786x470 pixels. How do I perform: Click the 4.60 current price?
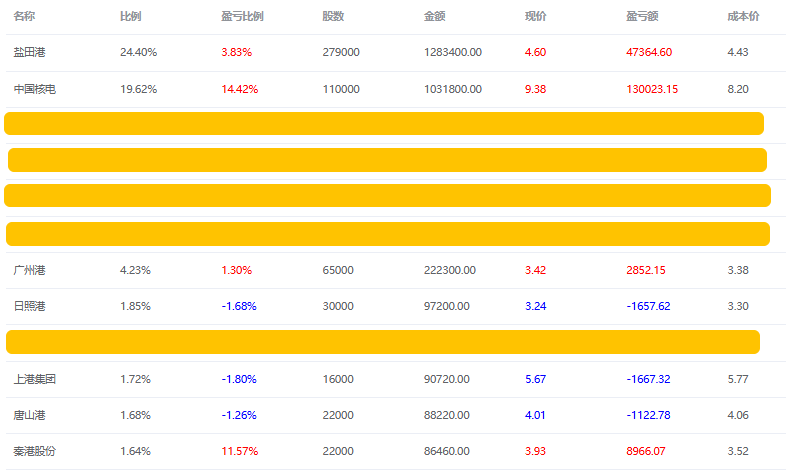(x=535, y=52)
